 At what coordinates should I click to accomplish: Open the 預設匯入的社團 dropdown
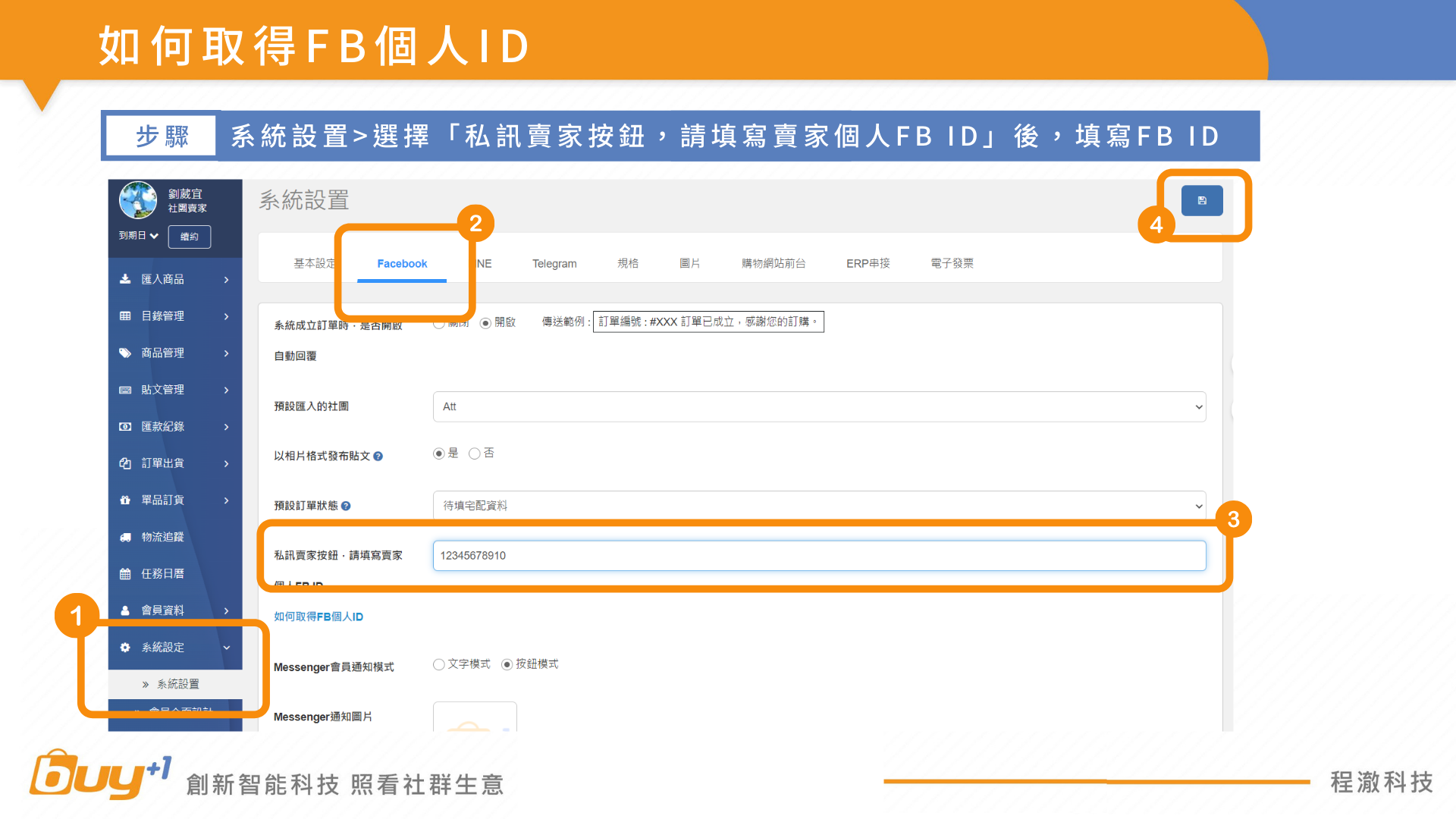pyautogui.click(x=819, y=407)
